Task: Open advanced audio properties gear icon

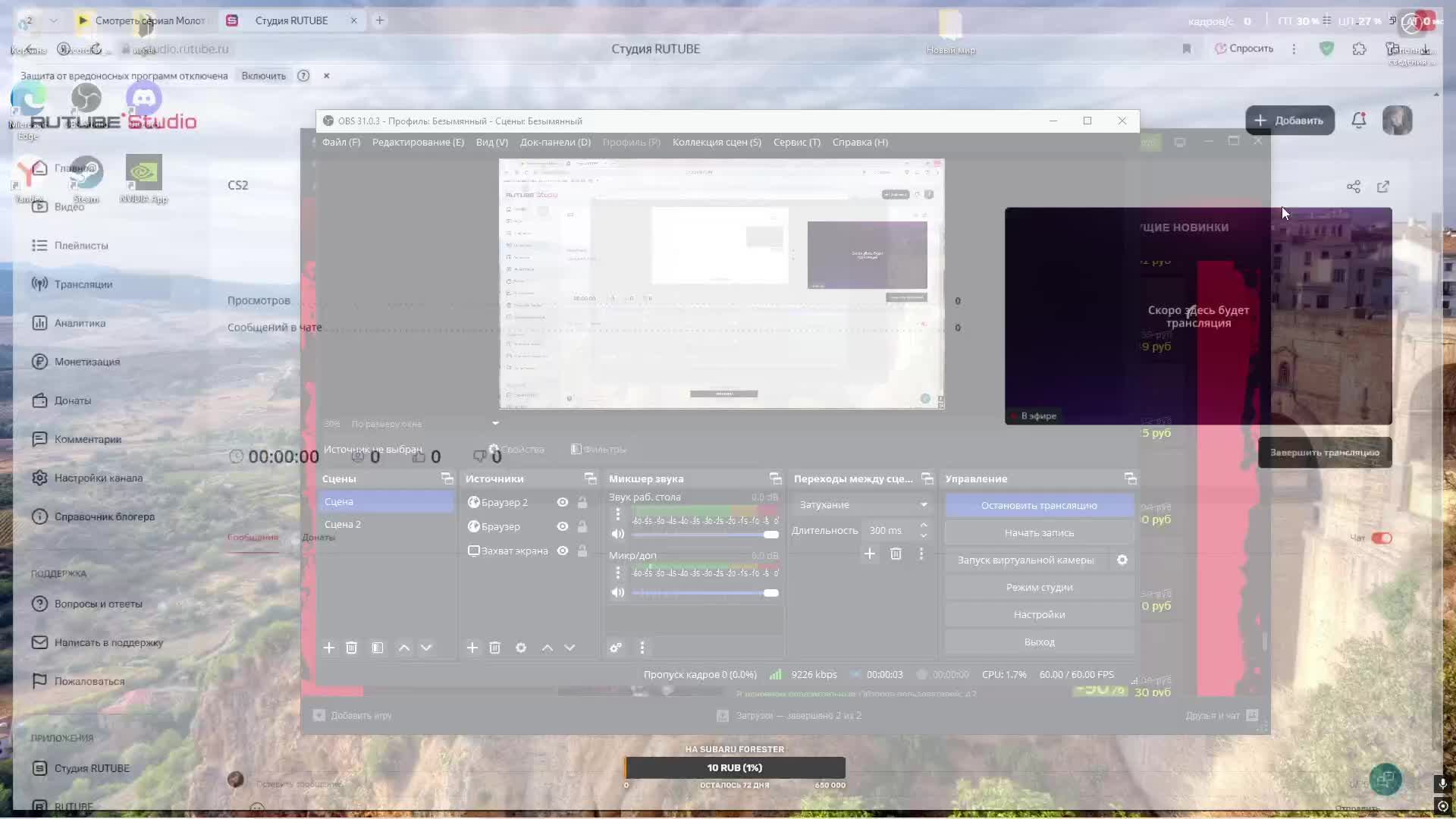Action: coord(616,648)
